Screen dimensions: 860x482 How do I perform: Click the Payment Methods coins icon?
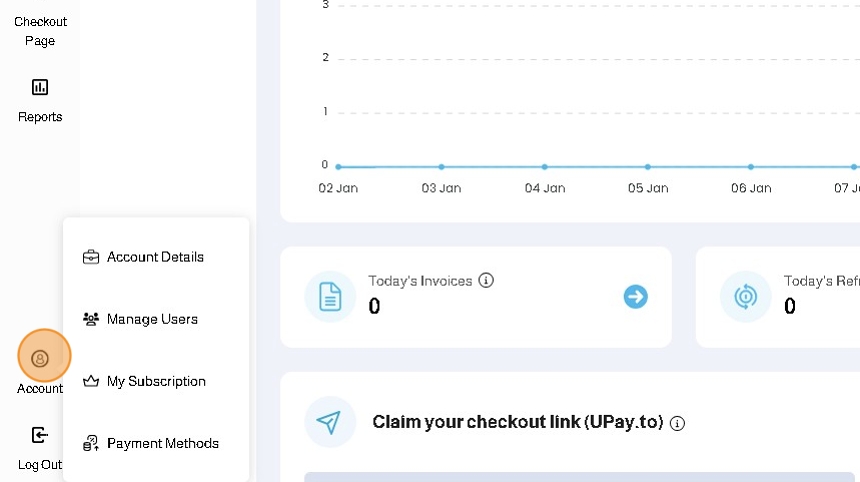coord(91,443)
